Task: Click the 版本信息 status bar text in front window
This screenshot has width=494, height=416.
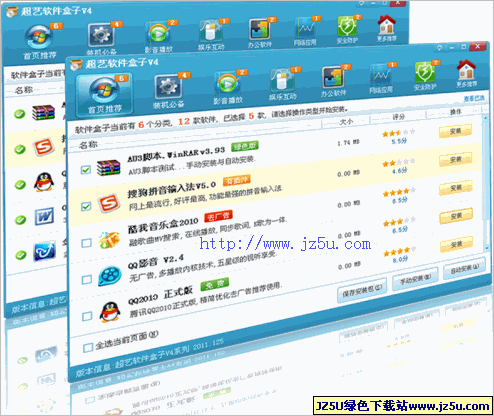Action: [149, 357]
